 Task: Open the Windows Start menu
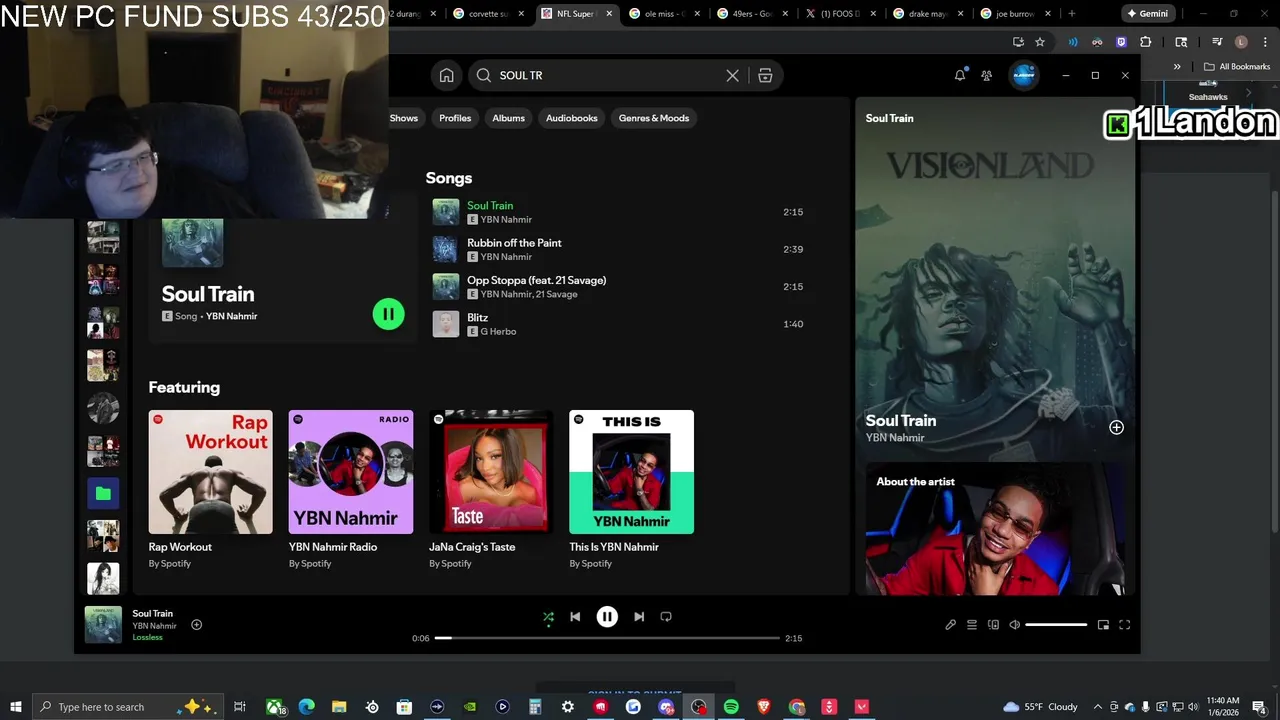(x=15, y=707)
